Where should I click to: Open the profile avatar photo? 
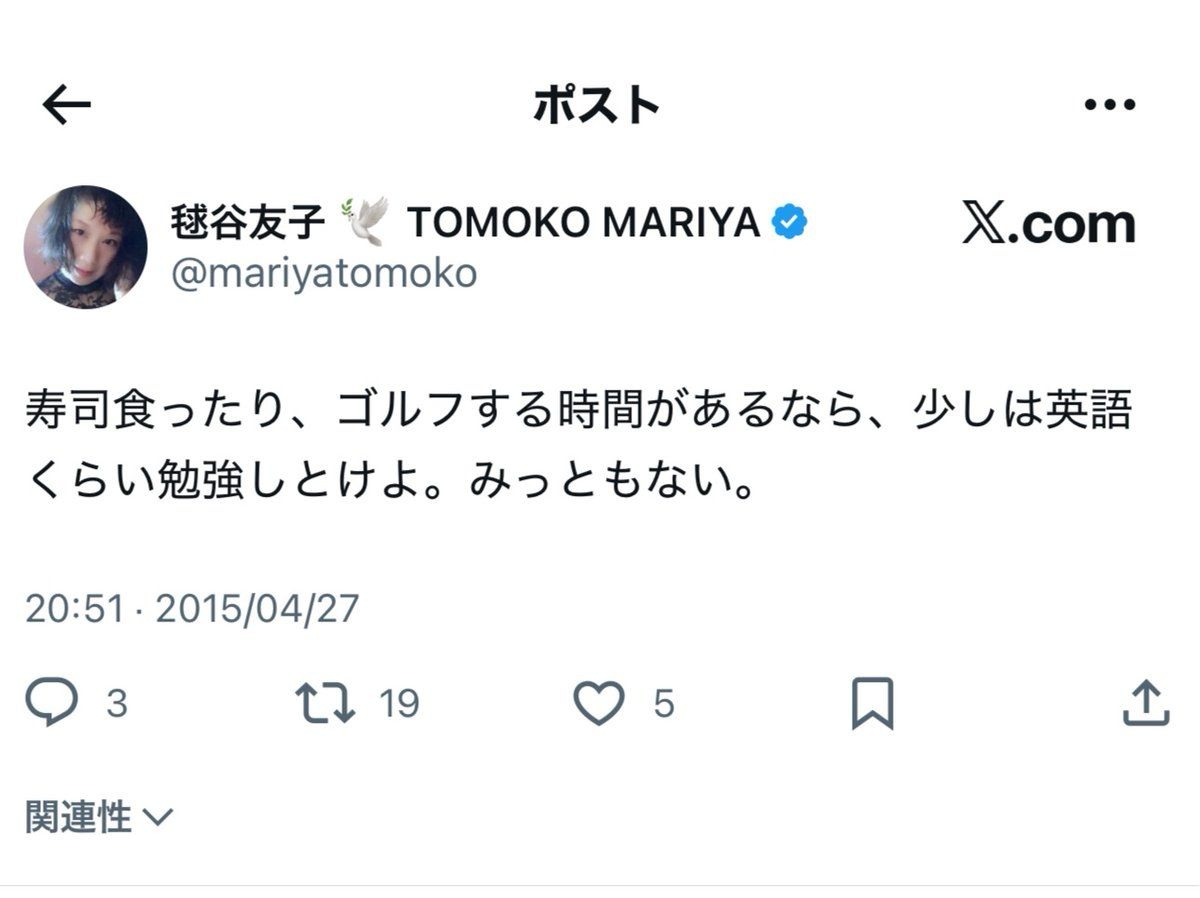coord(85,246)
